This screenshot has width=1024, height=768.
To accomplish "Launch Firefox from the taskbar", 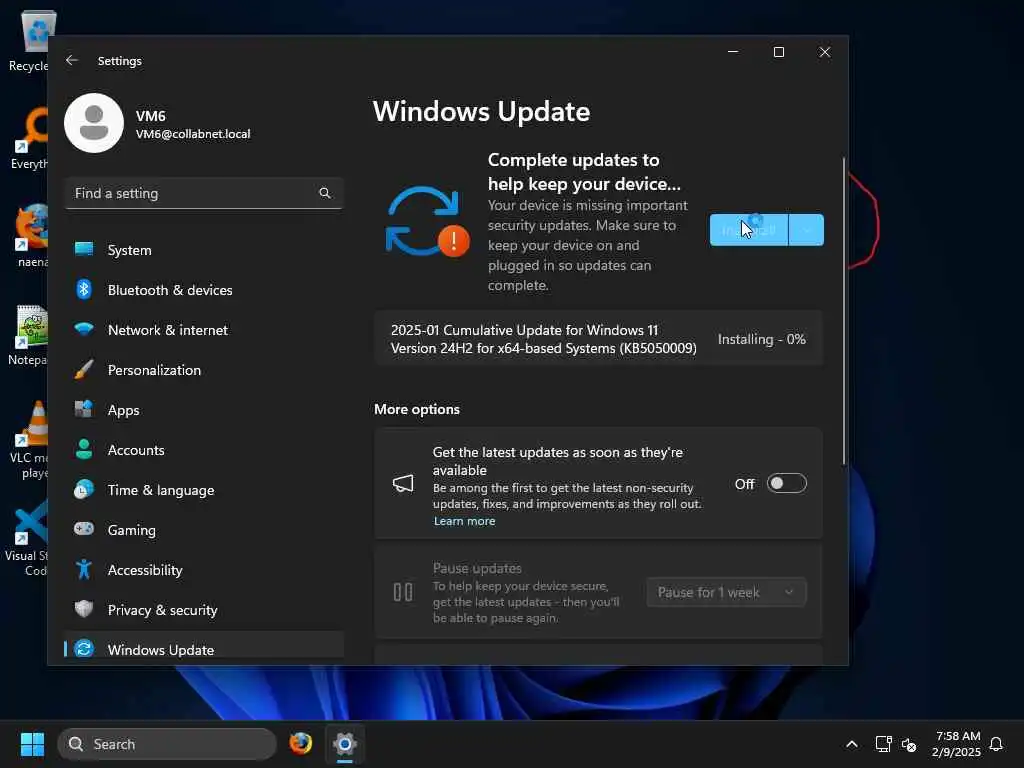I will [301, 743].
